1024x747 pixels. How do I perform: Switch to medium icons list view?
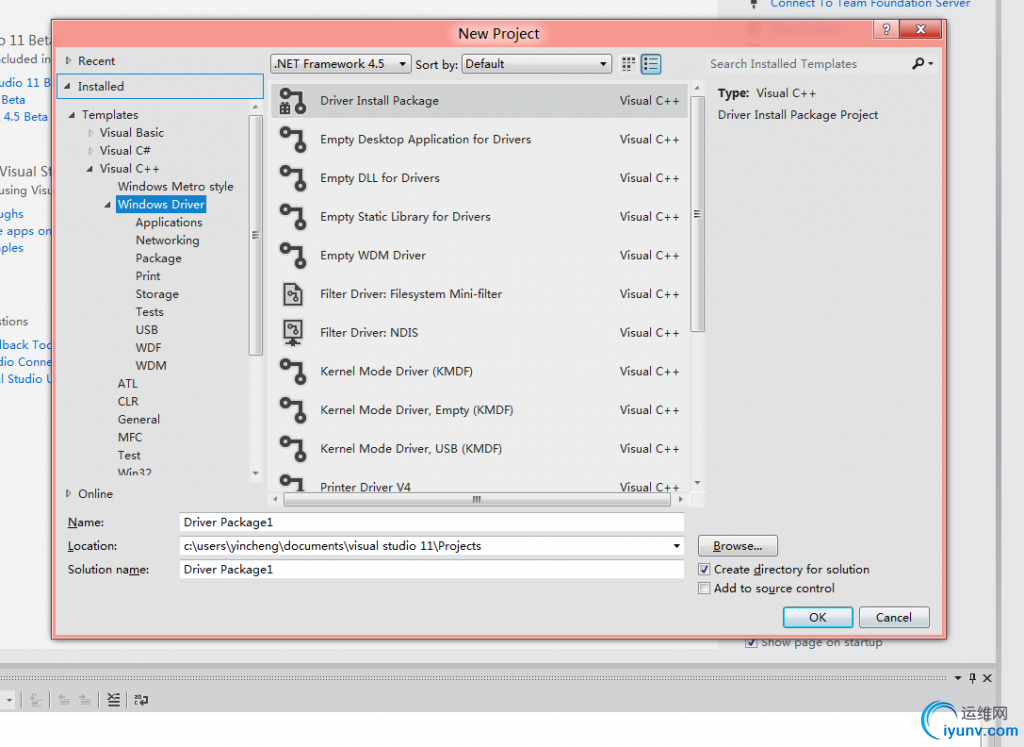pyautogui.click(x=650, y=64)
